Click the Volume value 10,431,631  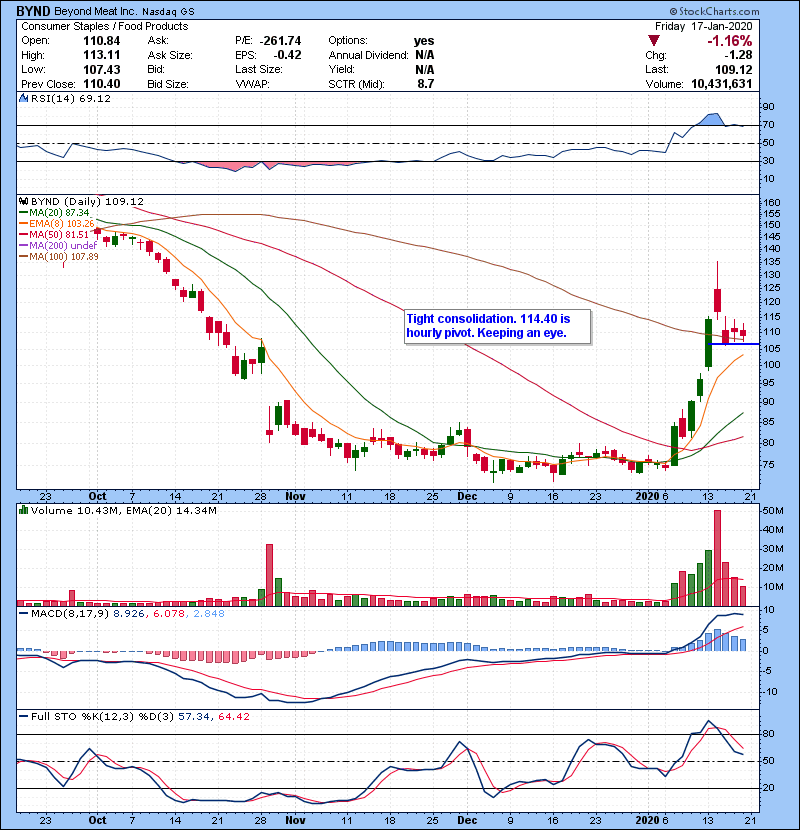pyautogui.click(x=722, y=84)
